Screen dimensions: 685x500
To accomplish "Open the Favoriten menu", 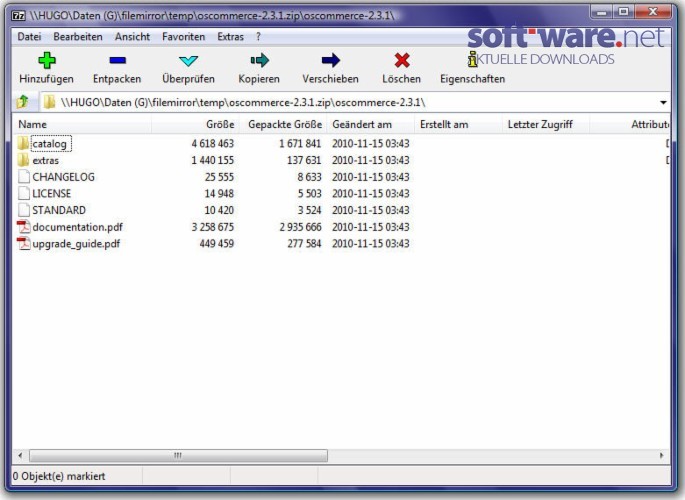I will (183, 37).
